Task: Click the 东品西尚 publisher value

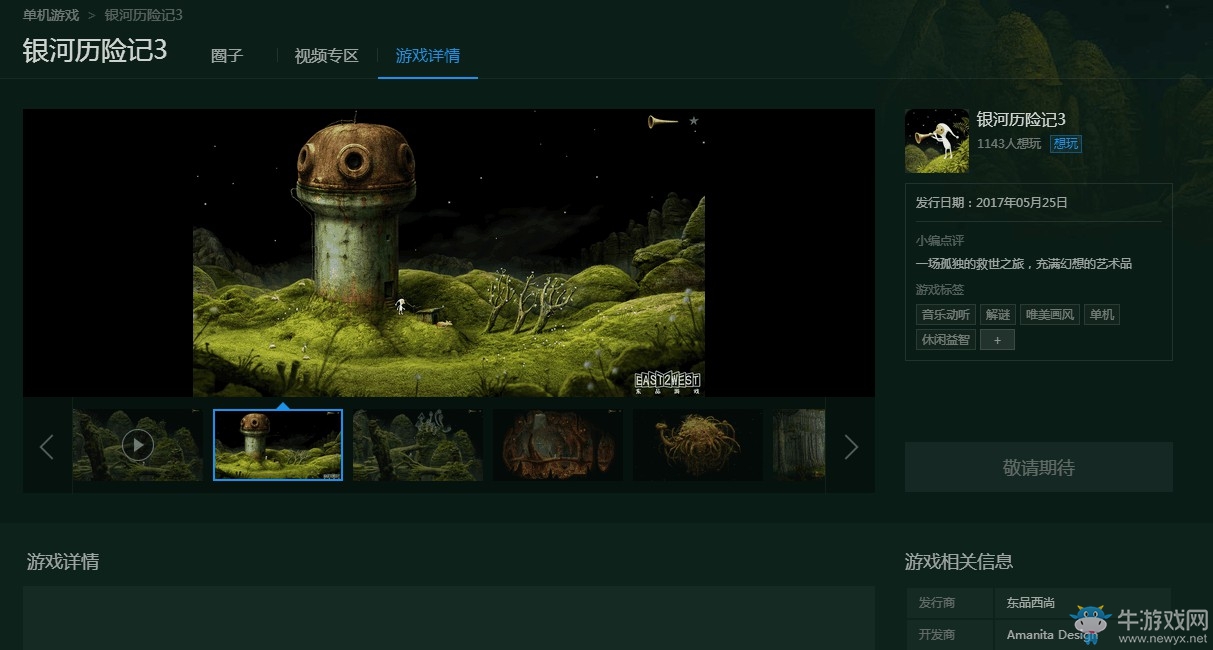Action: [x=1031, y=603]
